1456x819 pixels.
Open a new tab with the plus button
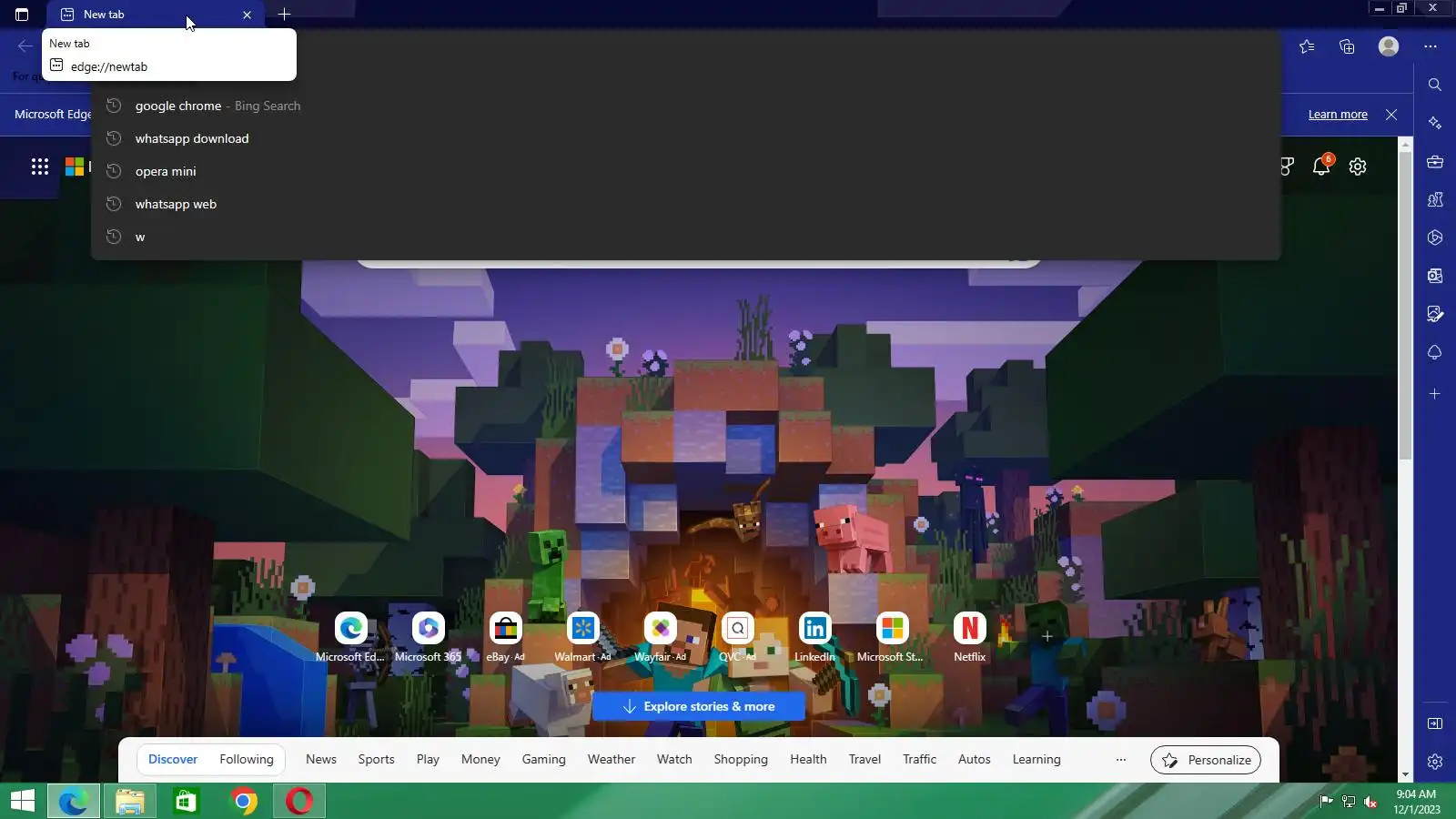(284, 15)
